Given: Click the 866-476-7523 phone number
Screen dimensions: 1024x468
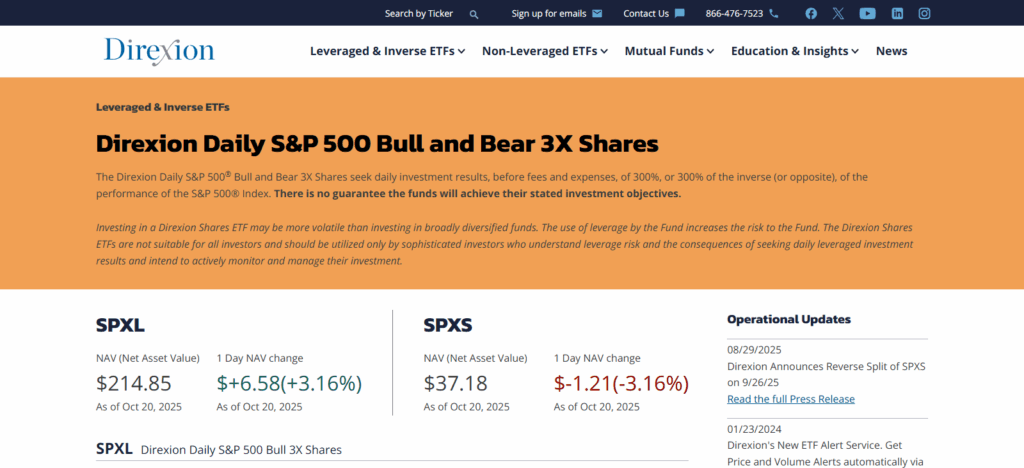Looking at the screenshot, I should pyautogui.click(x=734, y=13).
